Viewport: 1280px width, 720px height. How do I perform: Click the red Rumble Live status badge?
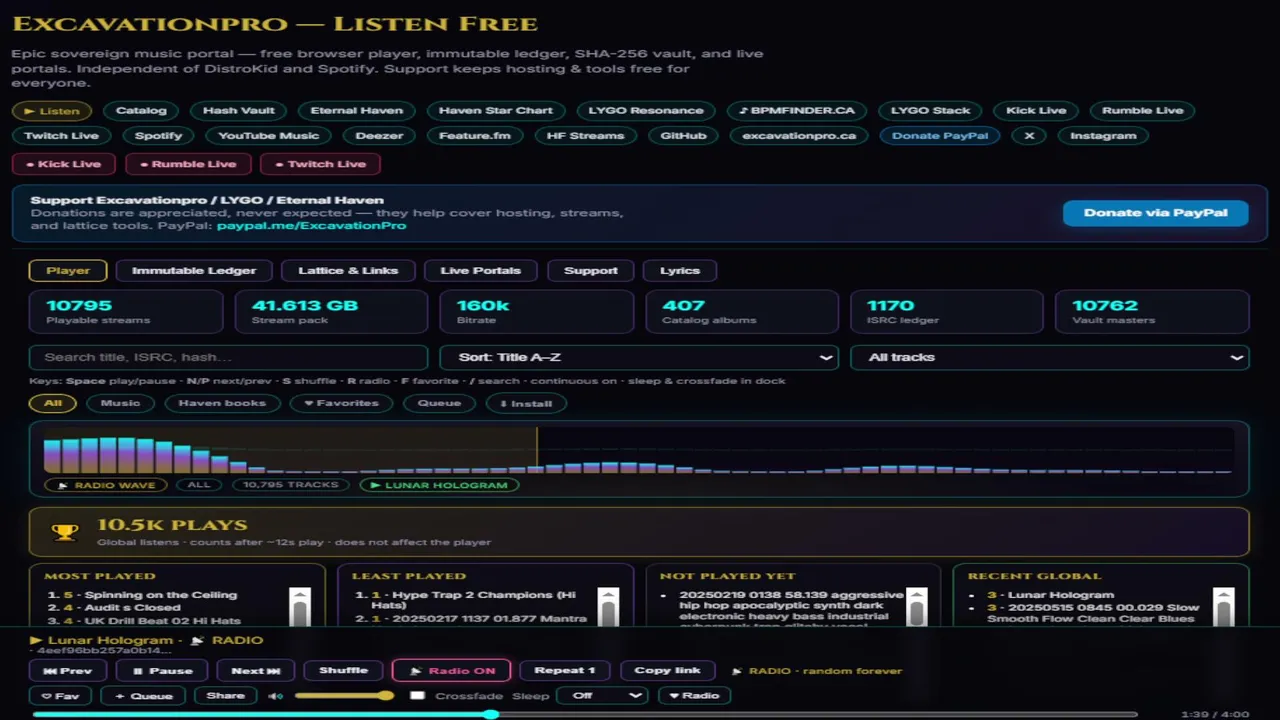(187, 164)
